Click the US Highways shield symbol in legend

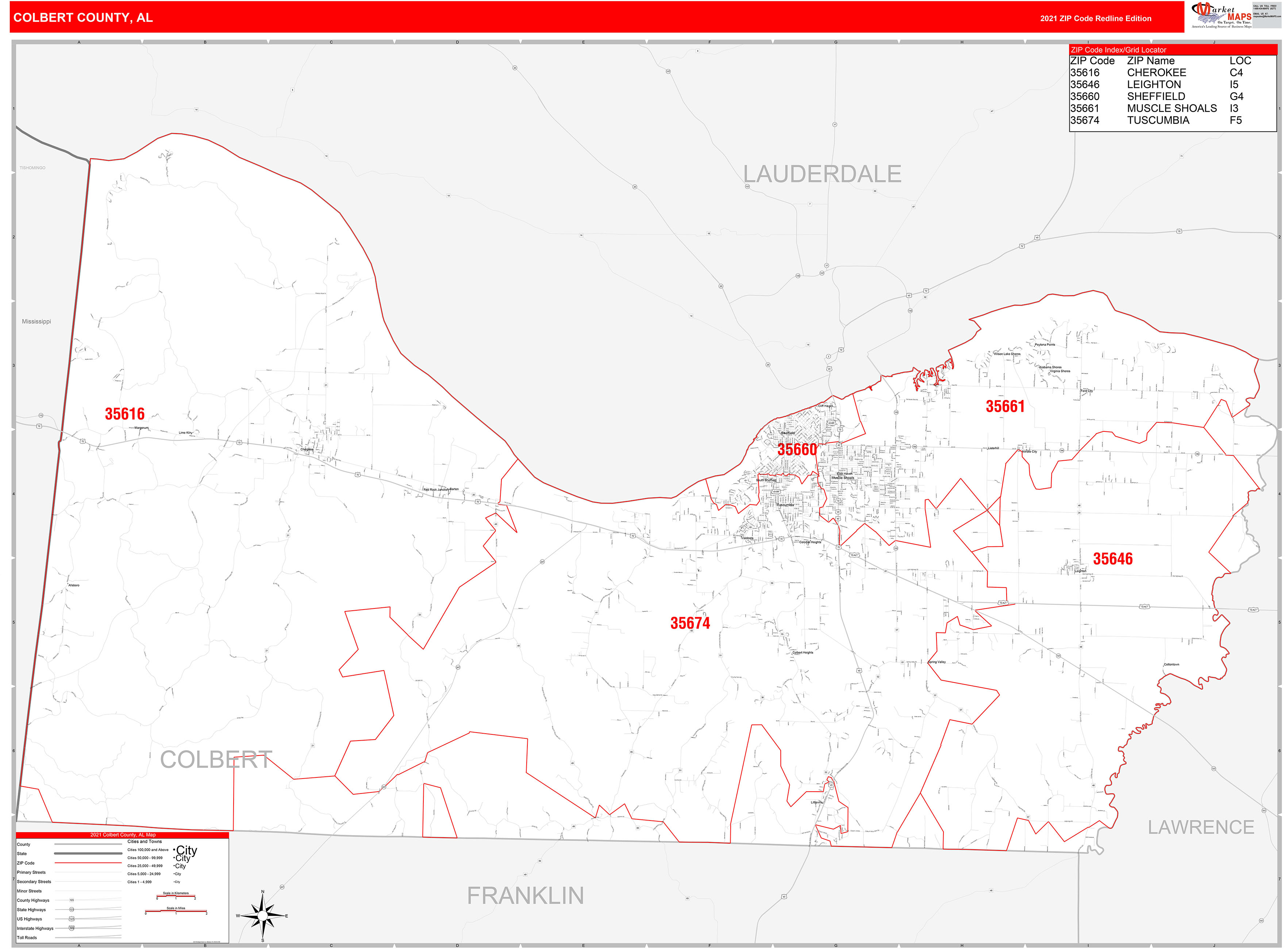pyautogui.click(x=72, y=919)
